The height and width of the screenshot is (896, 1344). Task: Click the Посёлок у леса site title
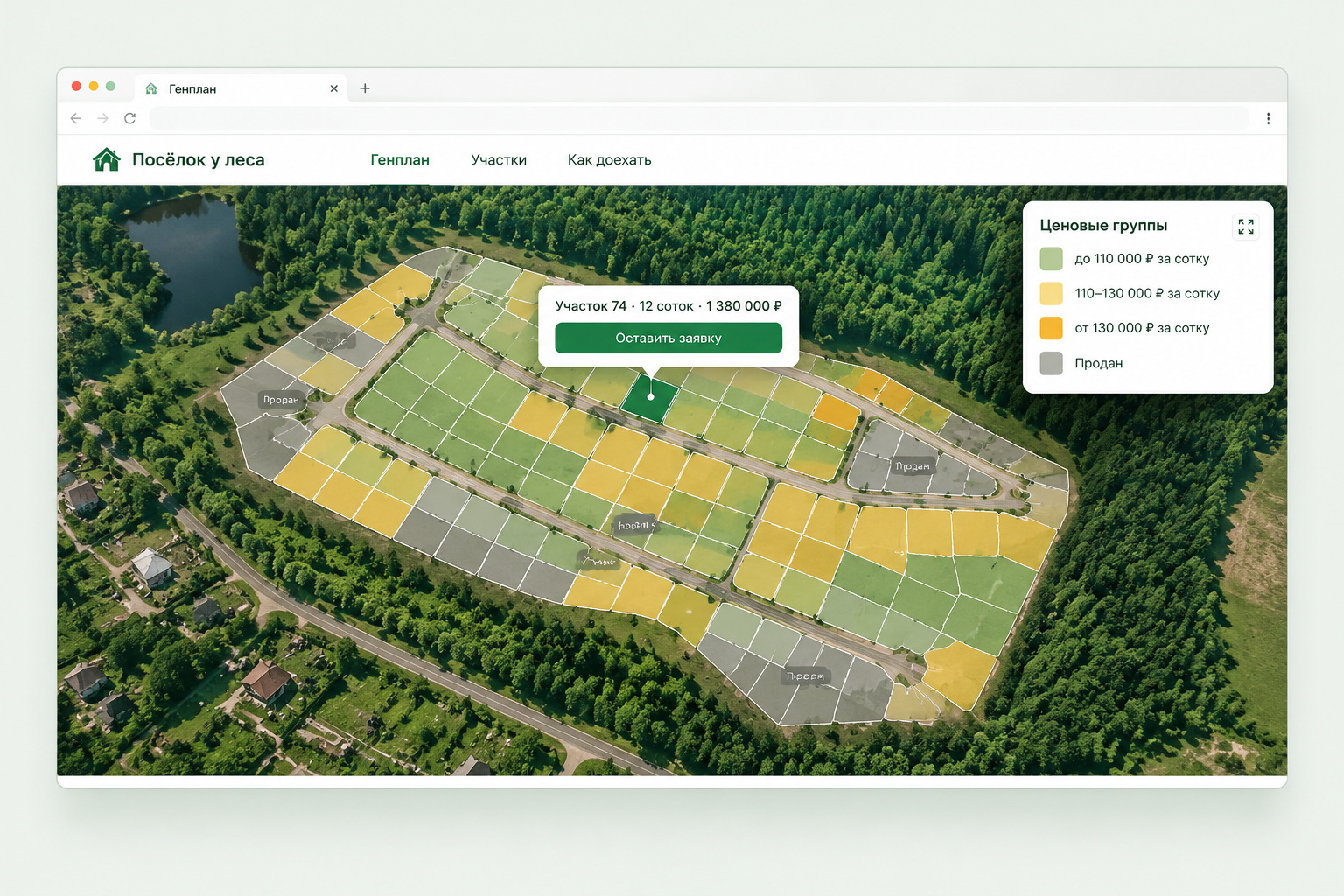click(x=198, y=160)
